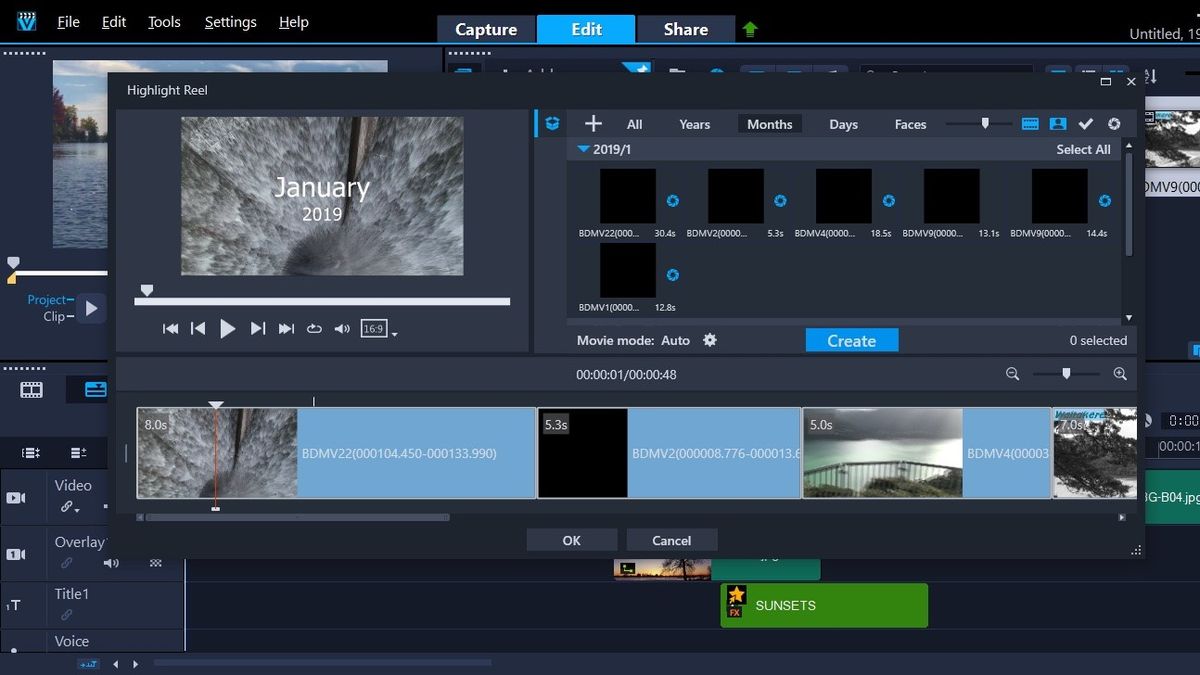Open the Settings menu

coord(230,21)
